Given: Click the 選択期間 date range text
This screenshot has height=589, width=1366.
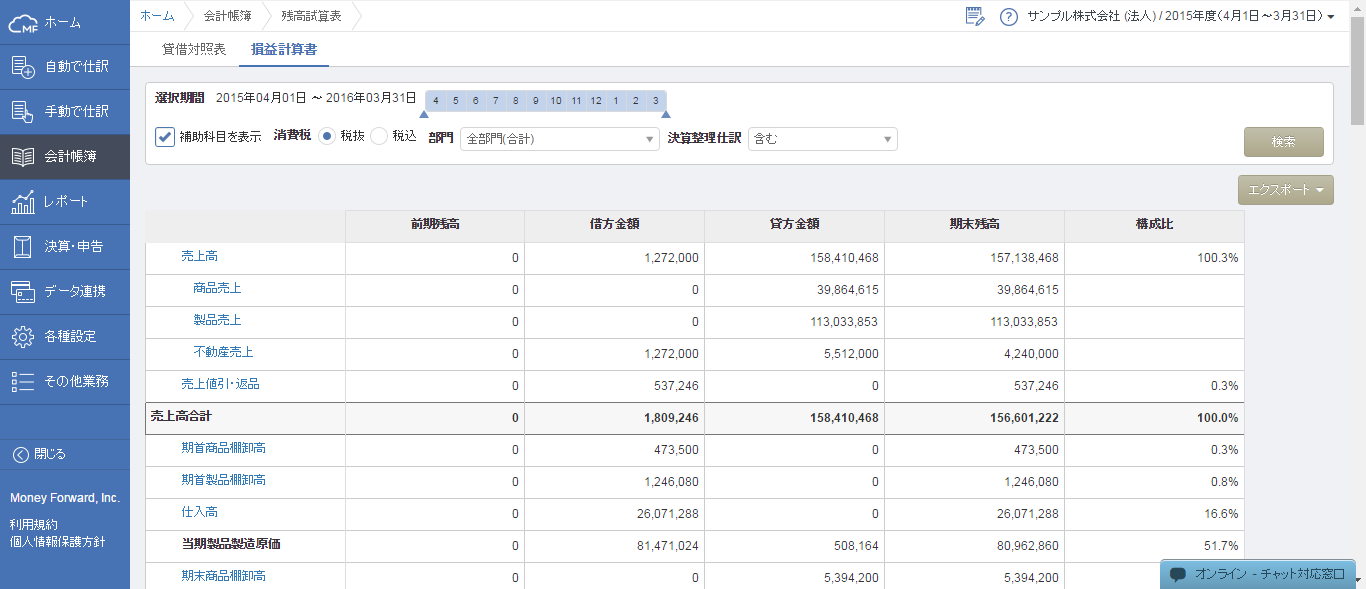Looking at the screenshot, I should click(x=316, y=98).
